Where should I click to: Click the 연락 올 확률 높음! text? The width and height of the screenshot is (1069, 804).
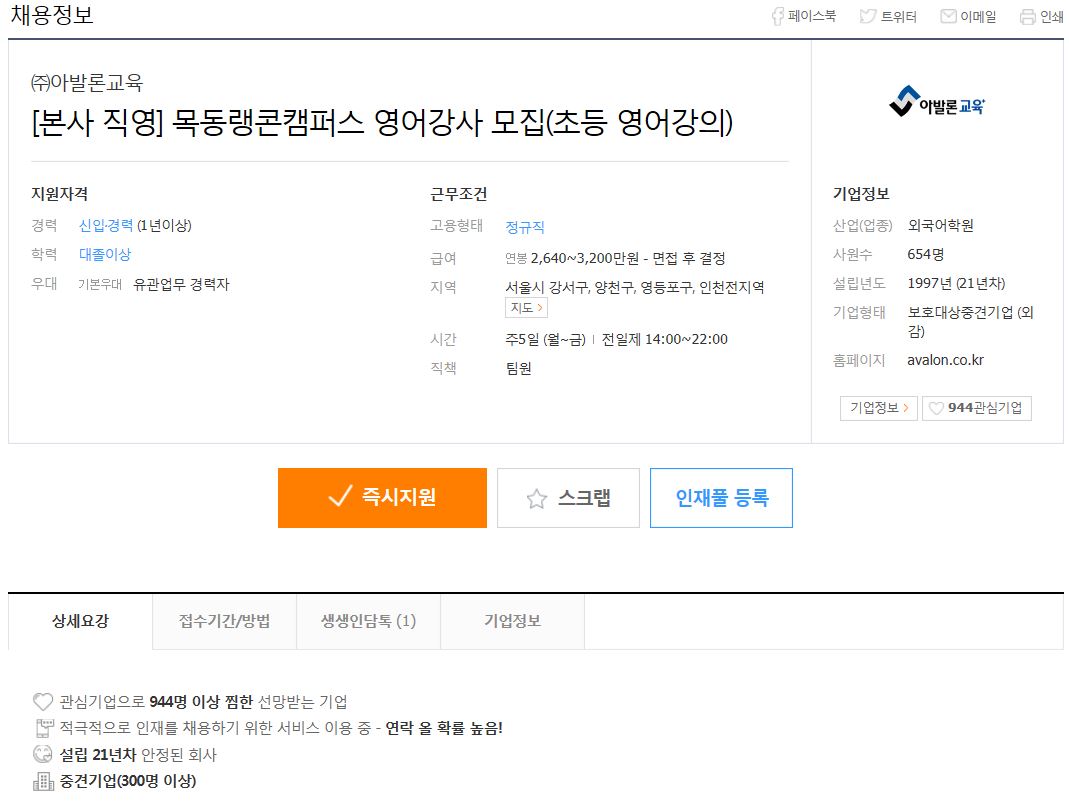(444, 728)
